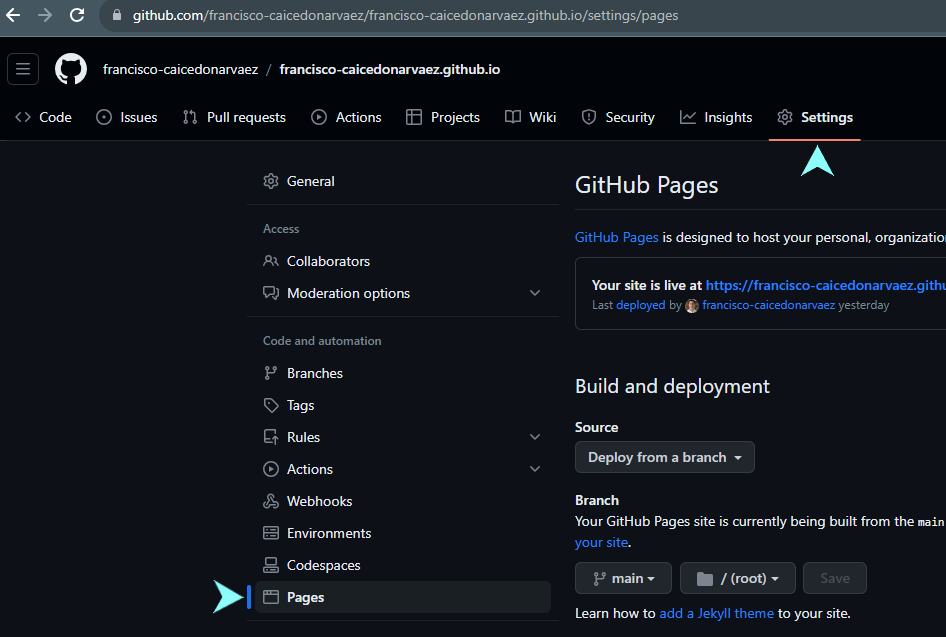This screenshot has width=946, height=637.
Task: Open repository francisco-caicedonarvaez.github.io breadcrumb link
Action: (390, 69)
